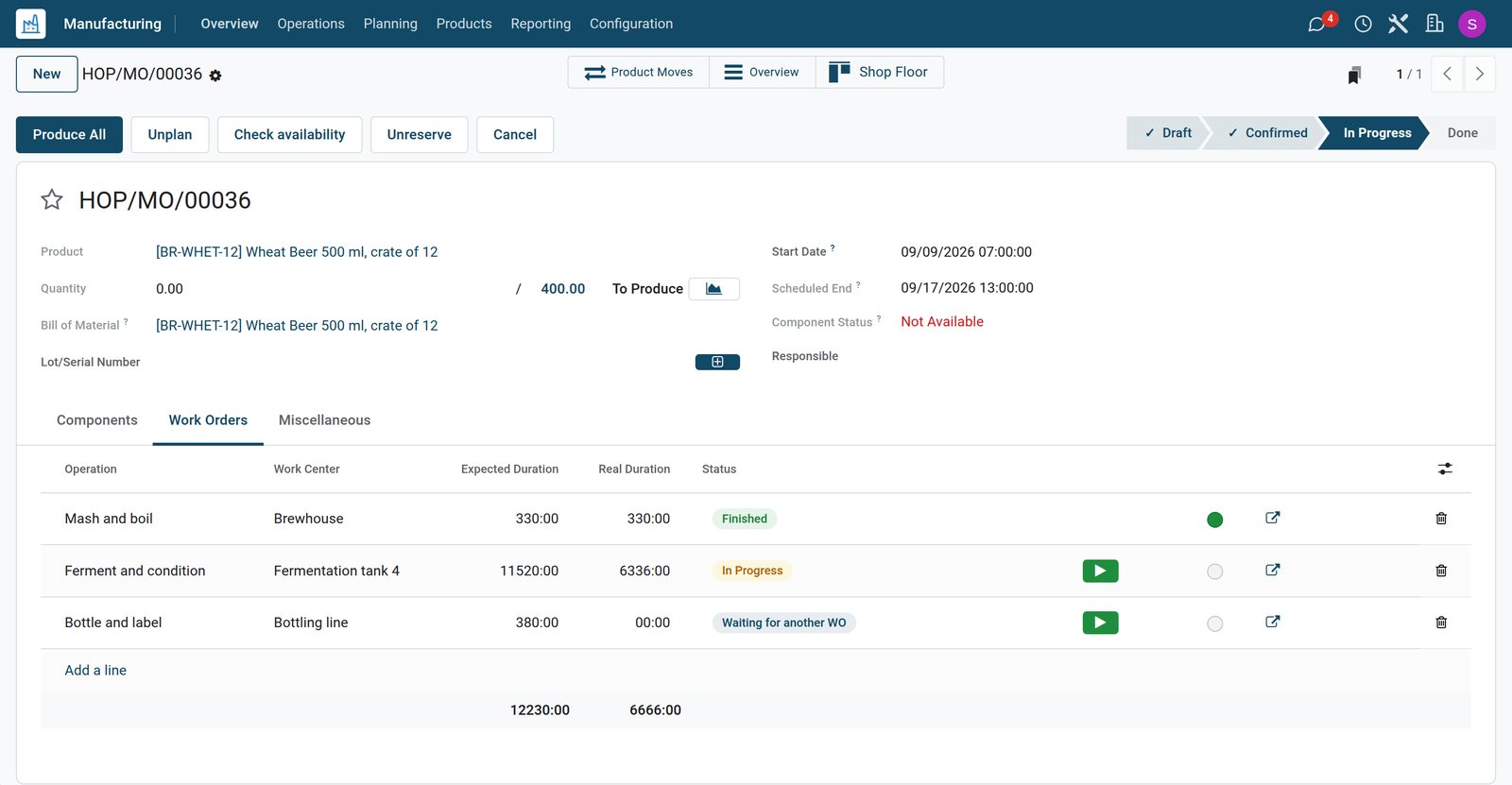Set the status bar to Done
Image resolution: width=1512 pixels, height=785 pixels.
pos(1462,133)
